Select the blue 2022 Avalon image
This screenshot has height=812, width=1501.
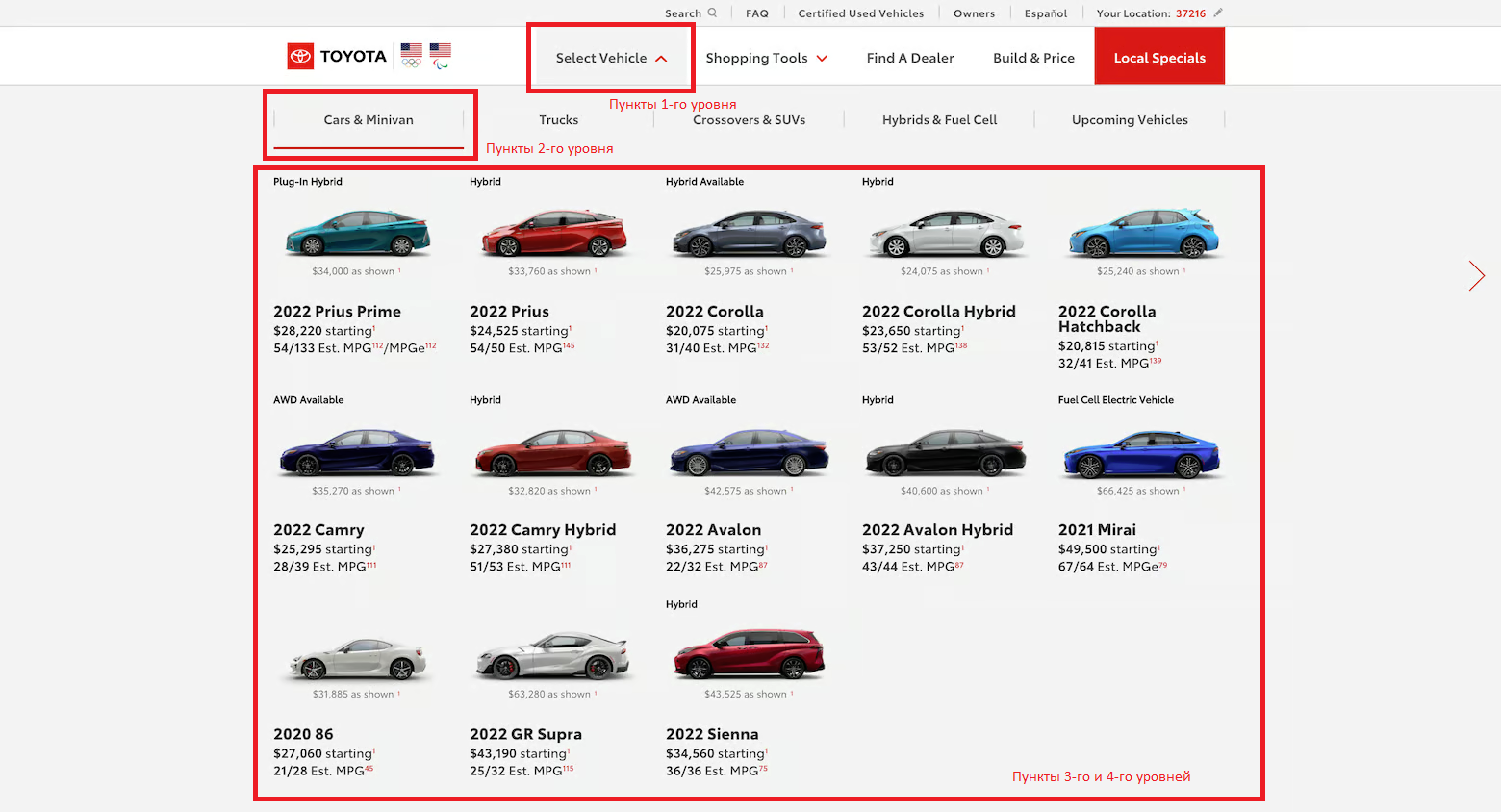click(x=750, y=452)
